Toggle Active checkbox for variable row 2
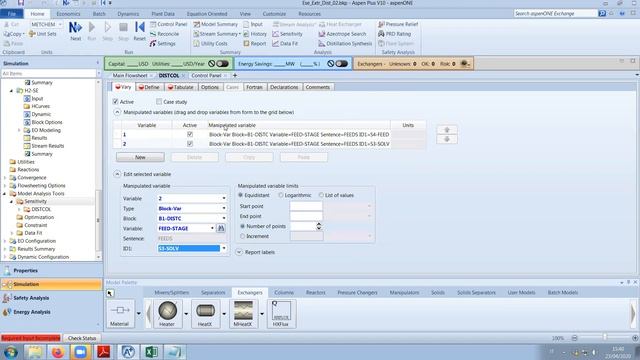640x360 pixels. click(x=190, y=144)
